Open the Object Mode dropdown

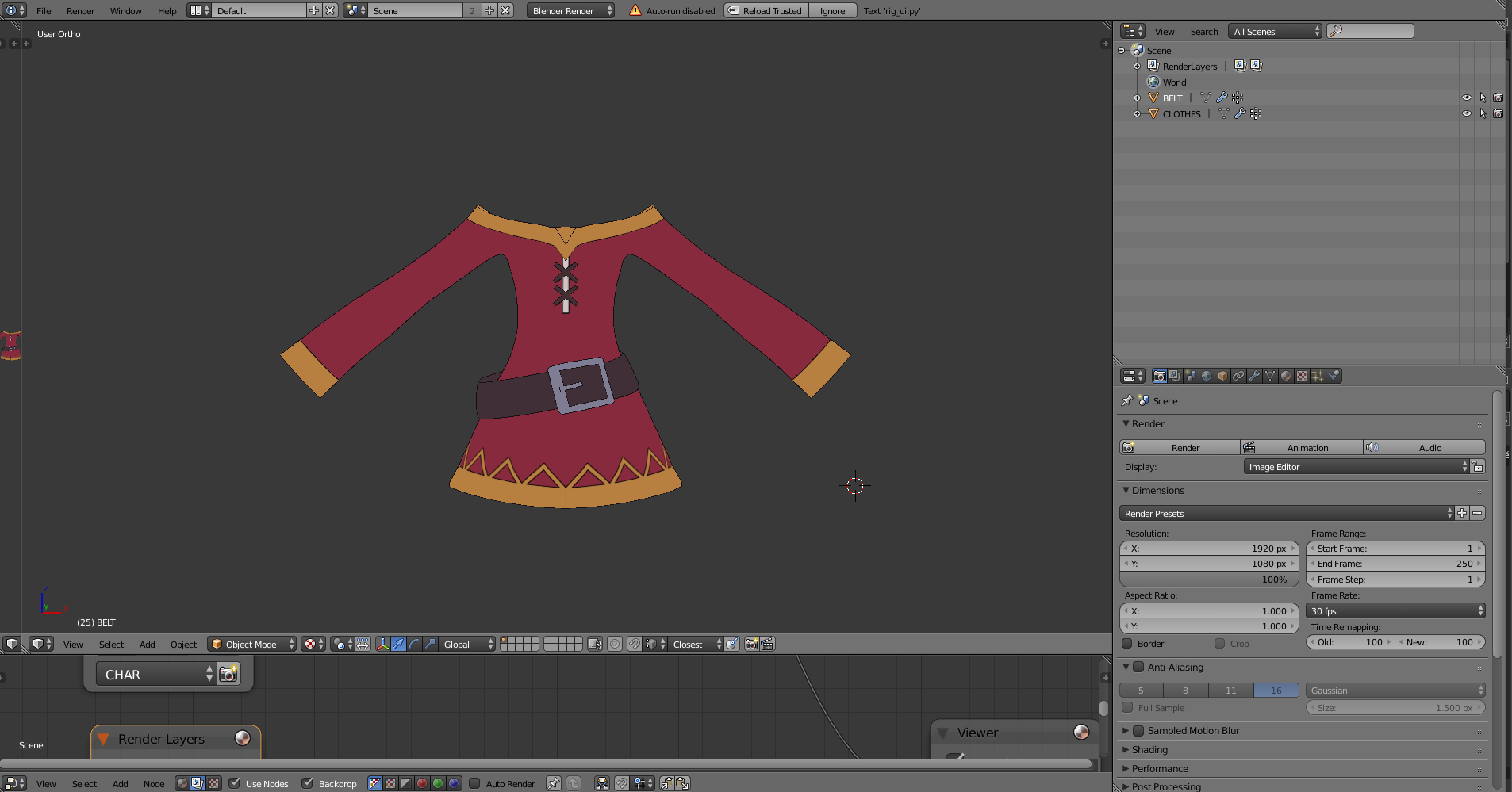coord(251,644)
